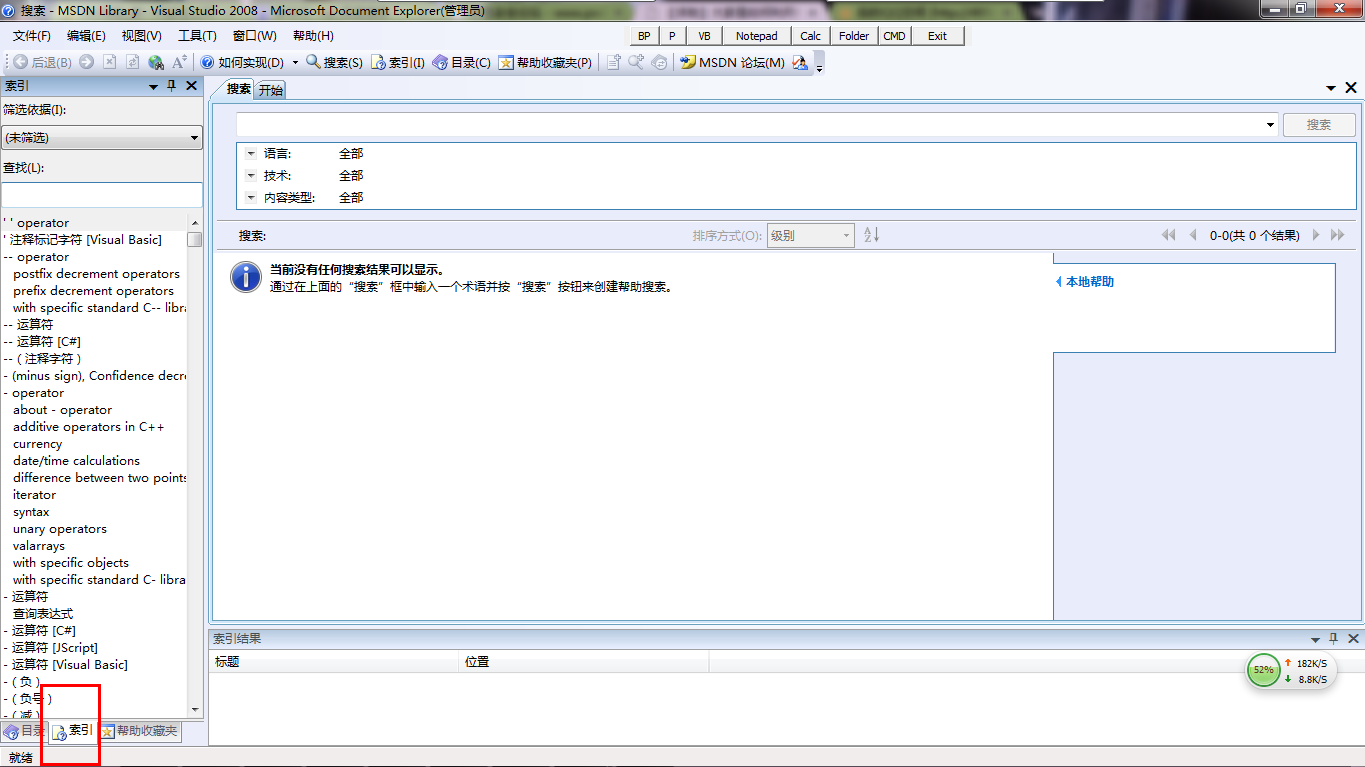Expand the search query history dropdown
This screenshot has height=767, width=1365.
tap(1271, 125)
